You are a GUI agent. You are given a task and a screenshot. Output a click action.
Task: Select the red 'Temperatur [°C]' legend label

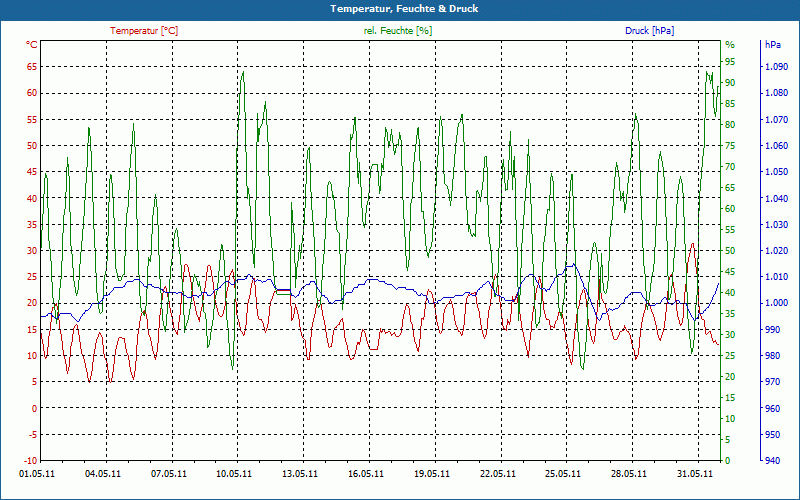[x=144, y=31]
